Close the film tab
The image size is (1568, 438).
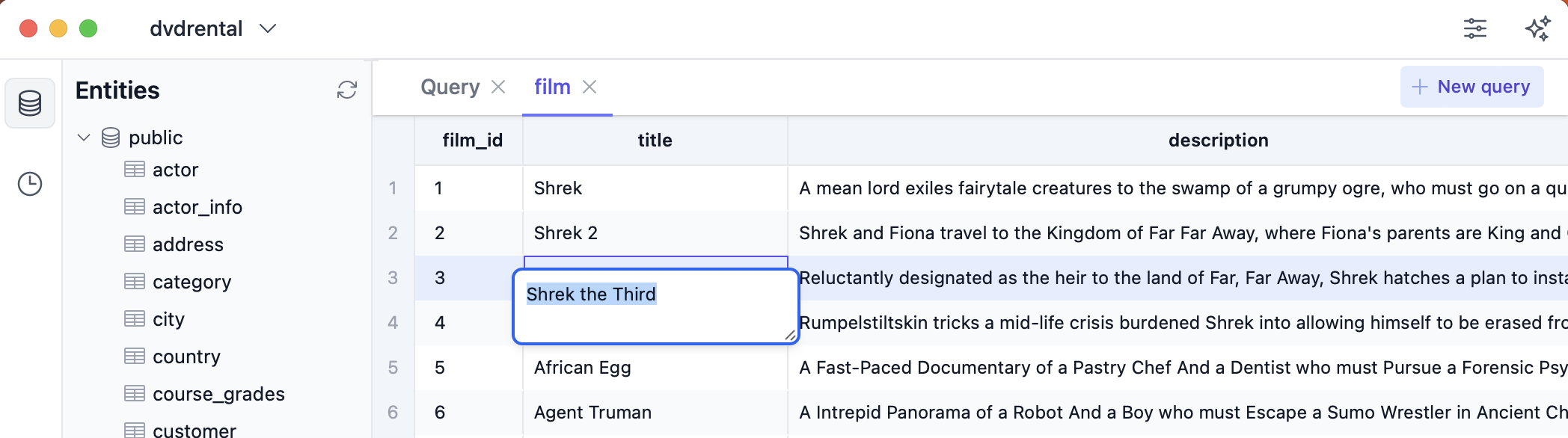(x=589, y=87)
